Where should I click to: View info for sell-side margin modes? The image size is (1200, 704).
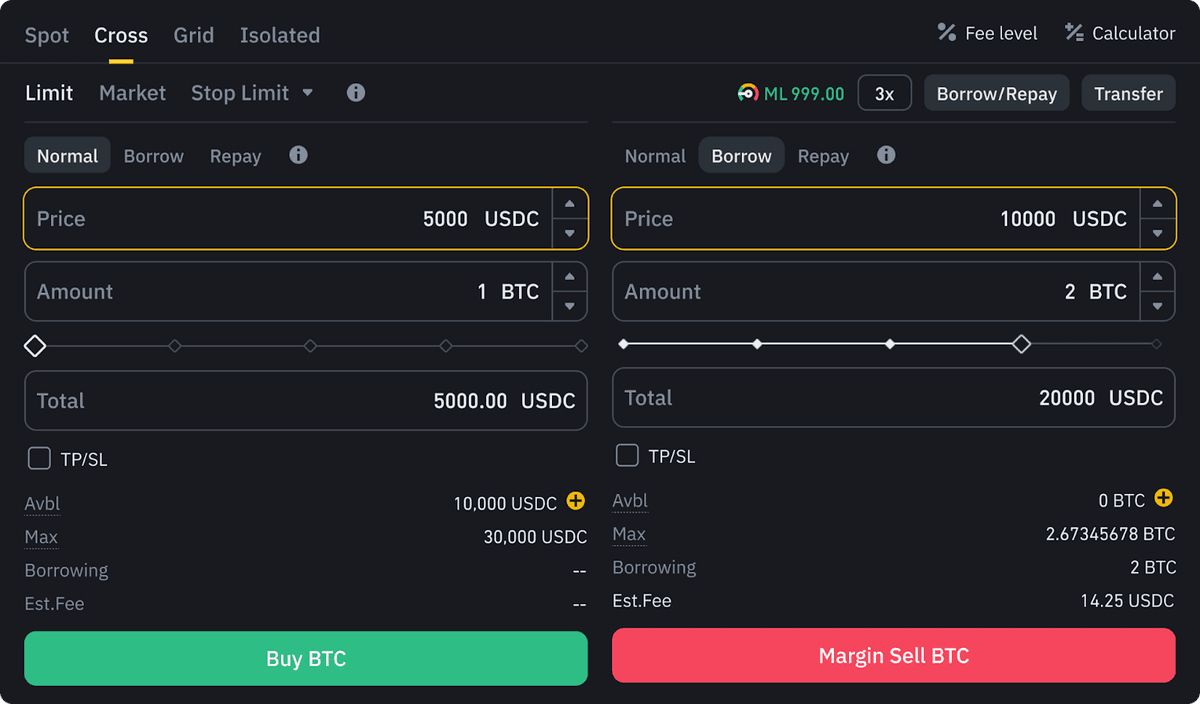(886, 155)
